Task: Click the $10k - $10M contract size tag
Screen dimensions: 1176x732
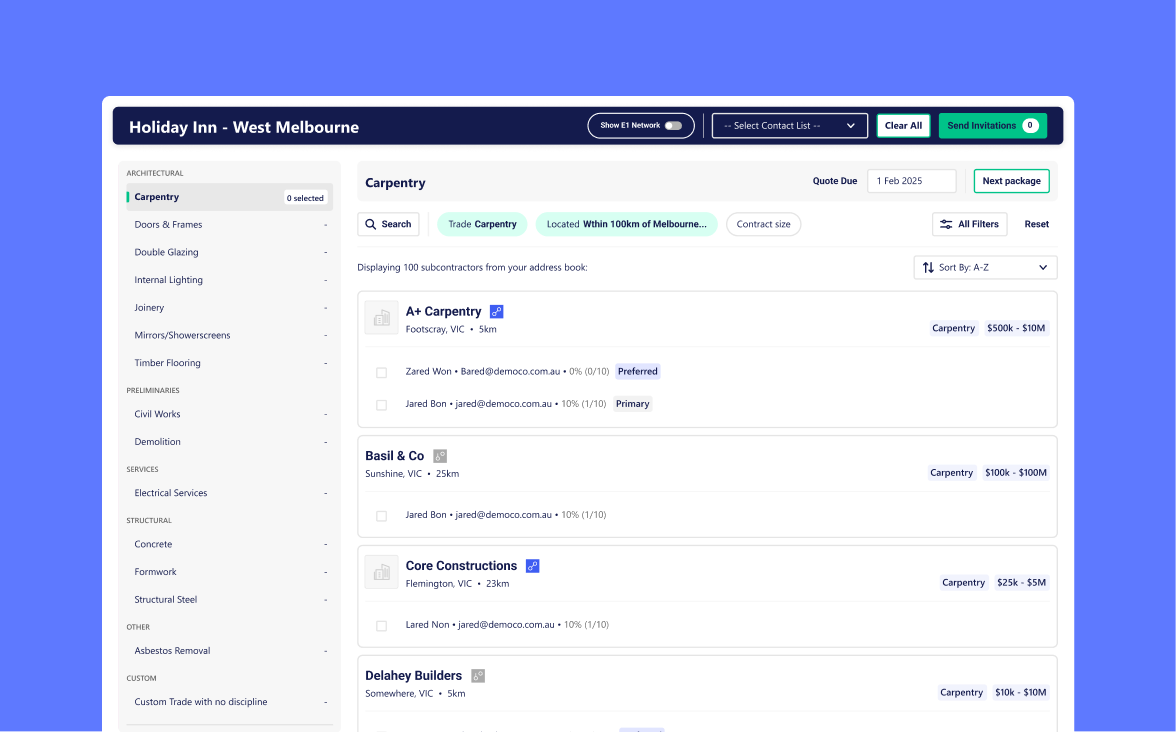Action: [x=1020, y=692]
